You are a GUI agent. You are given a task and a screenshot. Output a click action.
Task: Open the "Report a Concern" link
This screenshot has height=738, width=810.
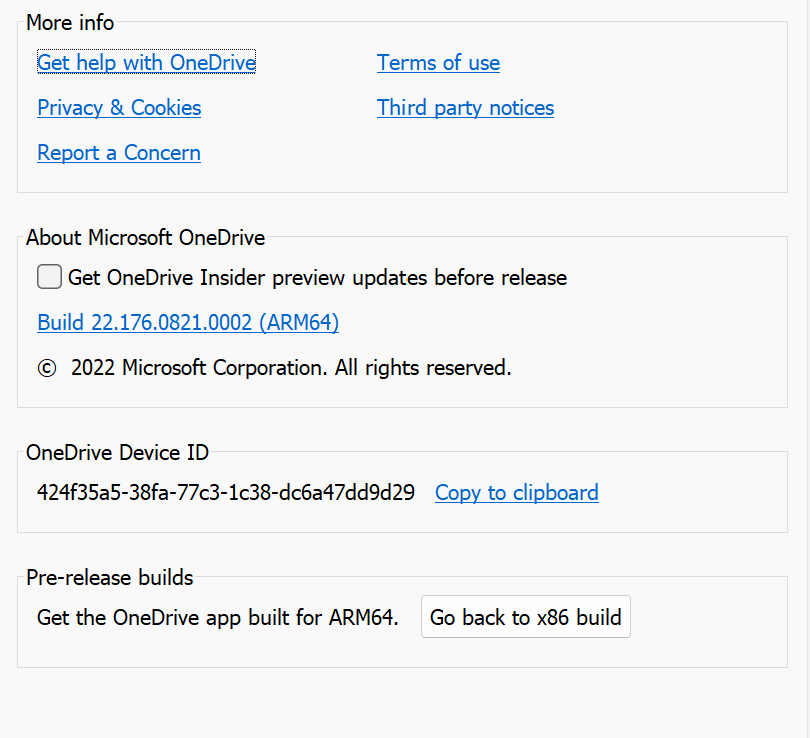tap(118, 152)
